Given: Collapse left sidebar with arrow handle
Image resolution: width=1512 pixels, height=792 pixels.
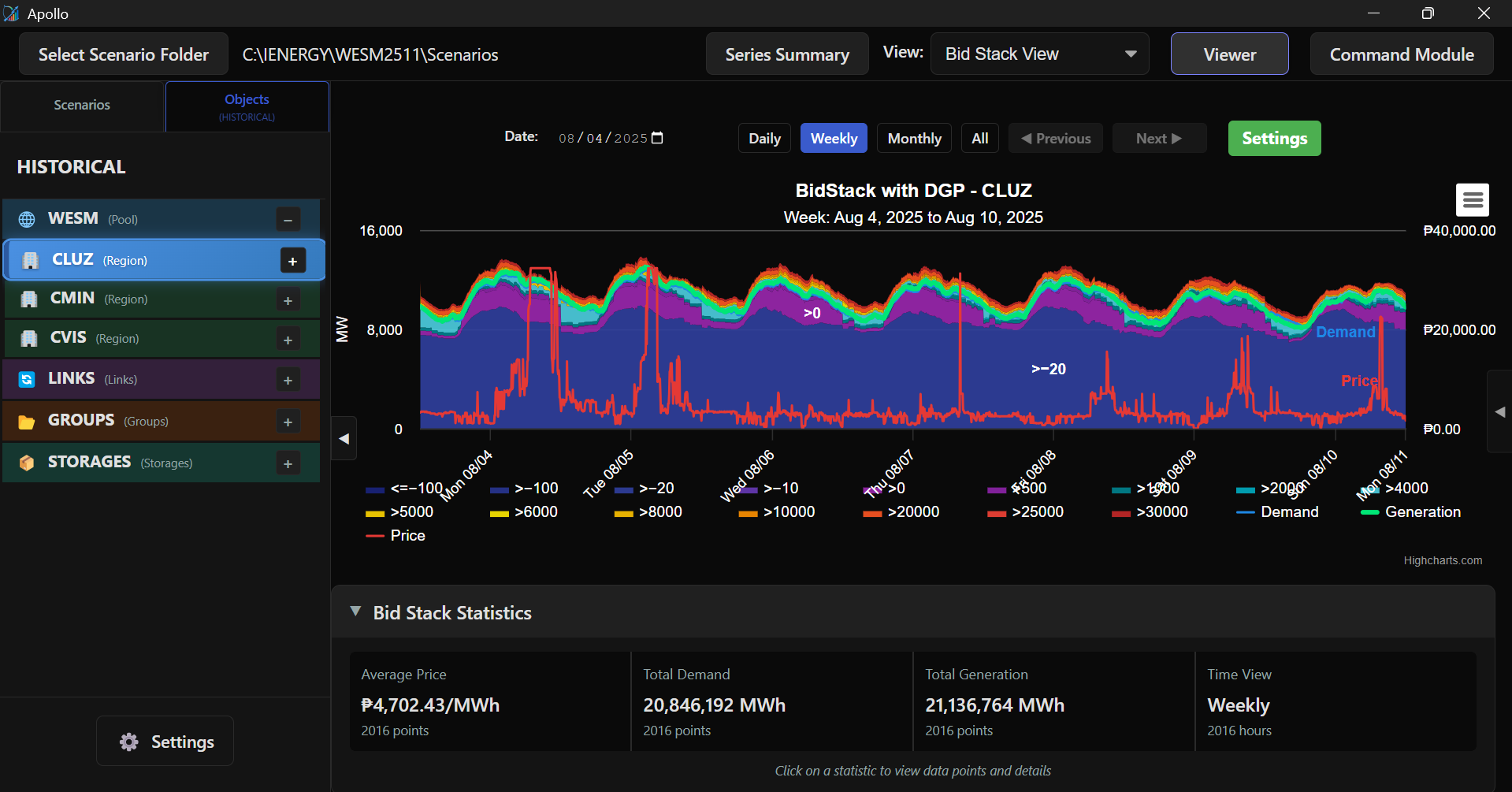Looking at the screenshot, I should tap(344, 439).
